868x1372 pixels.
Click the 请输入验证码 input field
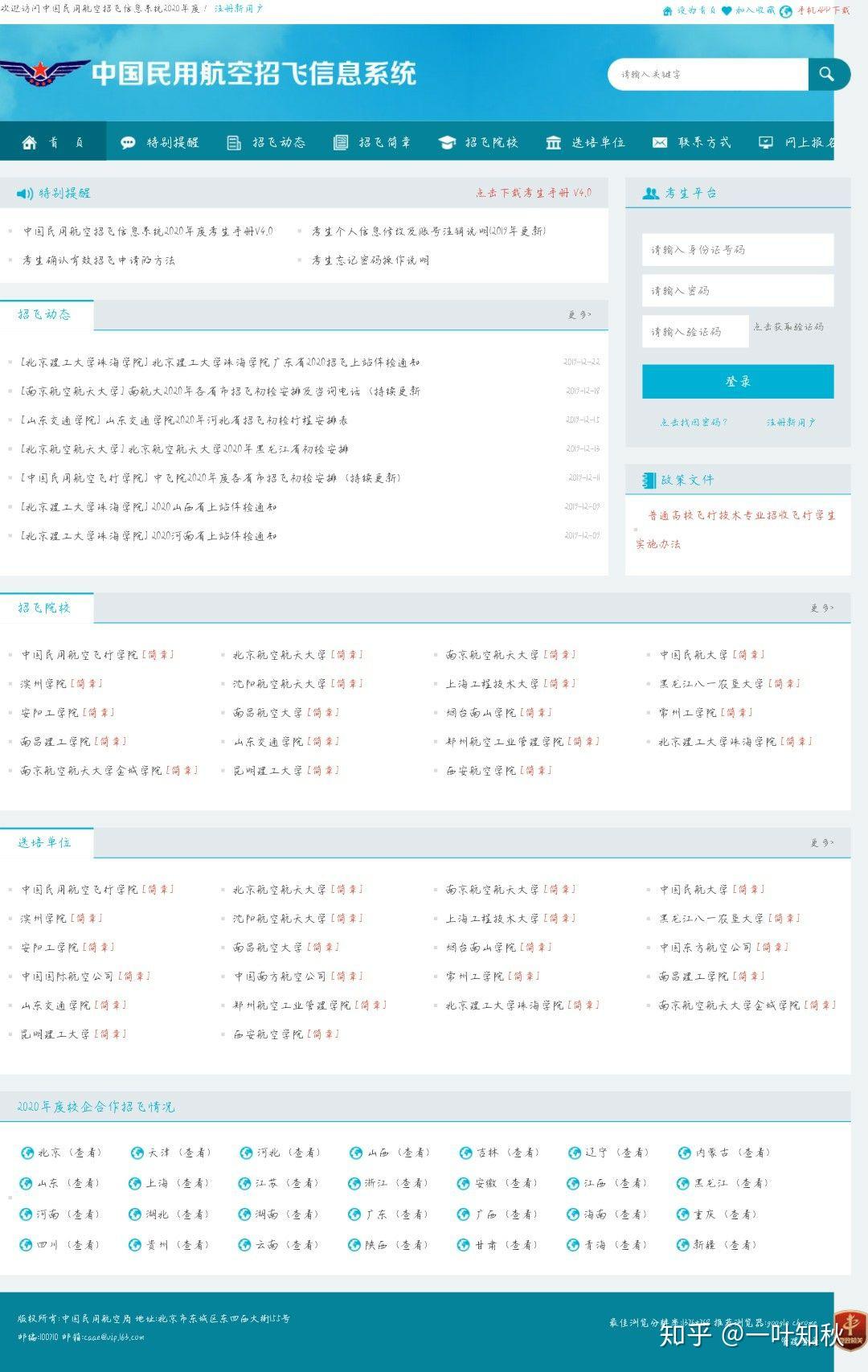point(695,332)
